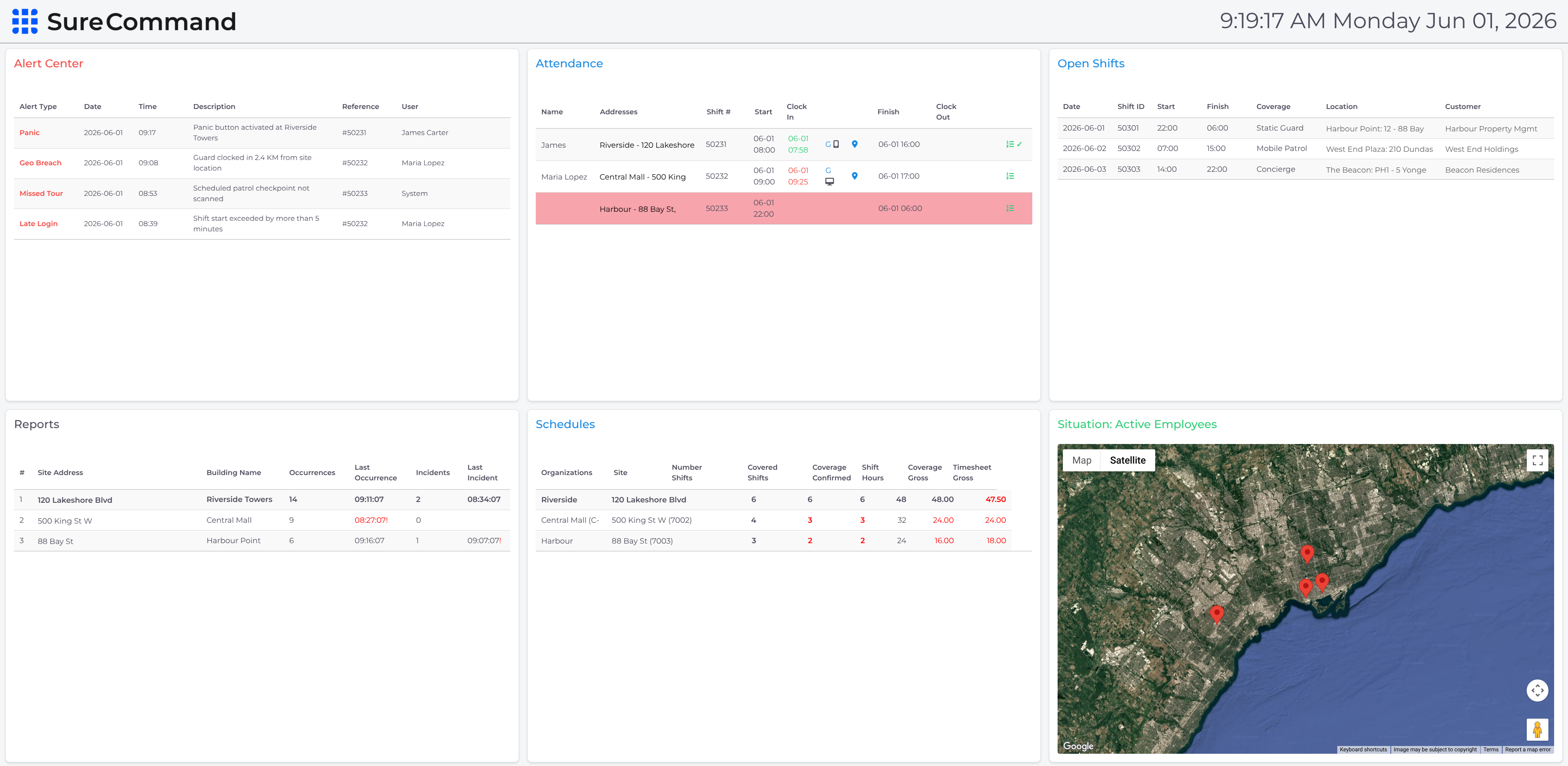Screen dimensions: 1568x766
Task: Open the numbered list icon for shift 50232
Action: 1010,176
